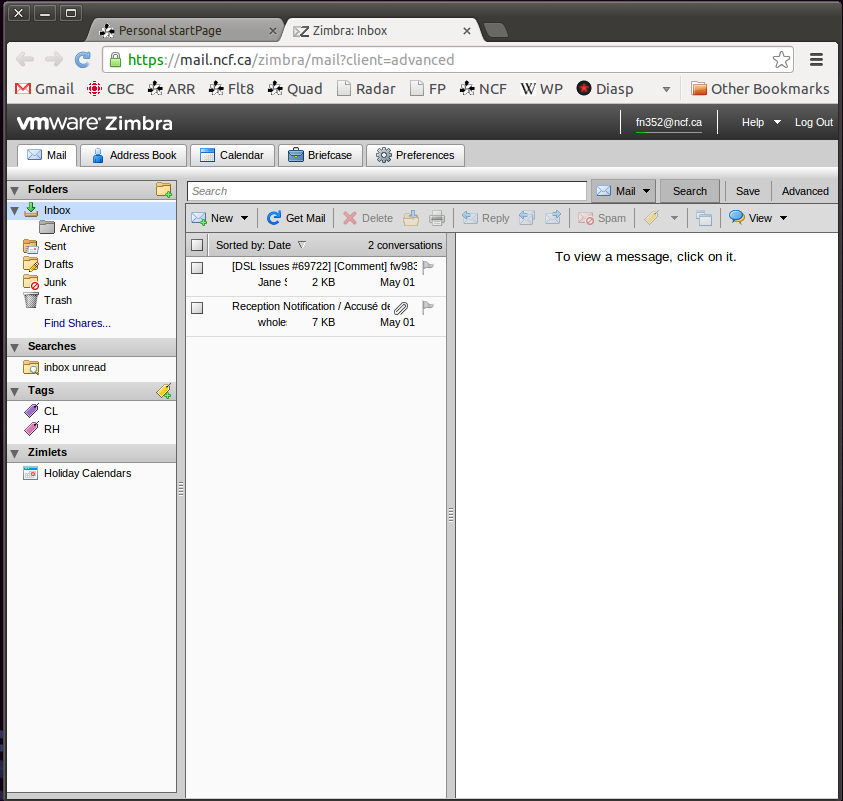This screenshot has width=843, height=801.
Task: Click the Advanced search button
Action: click(x=805, y=191)
